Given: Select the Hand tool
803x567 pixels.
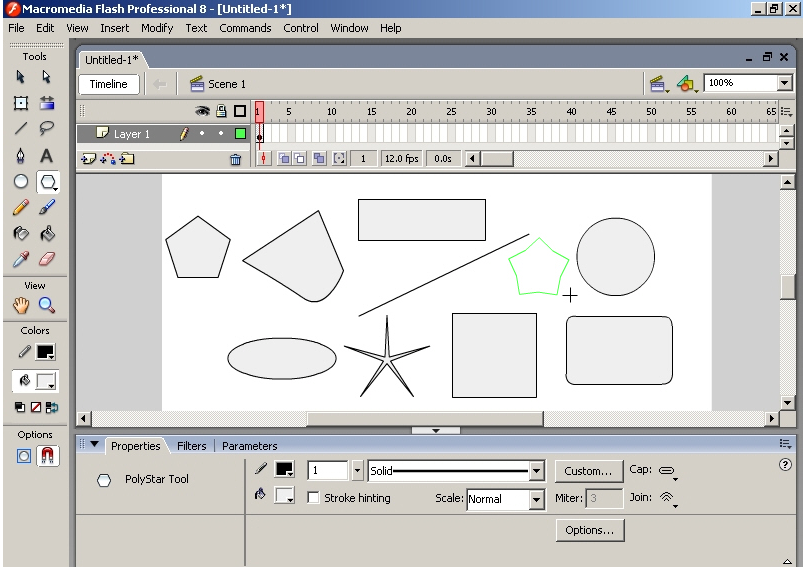Looking at the screenshot, I should [x=20, y=305].
